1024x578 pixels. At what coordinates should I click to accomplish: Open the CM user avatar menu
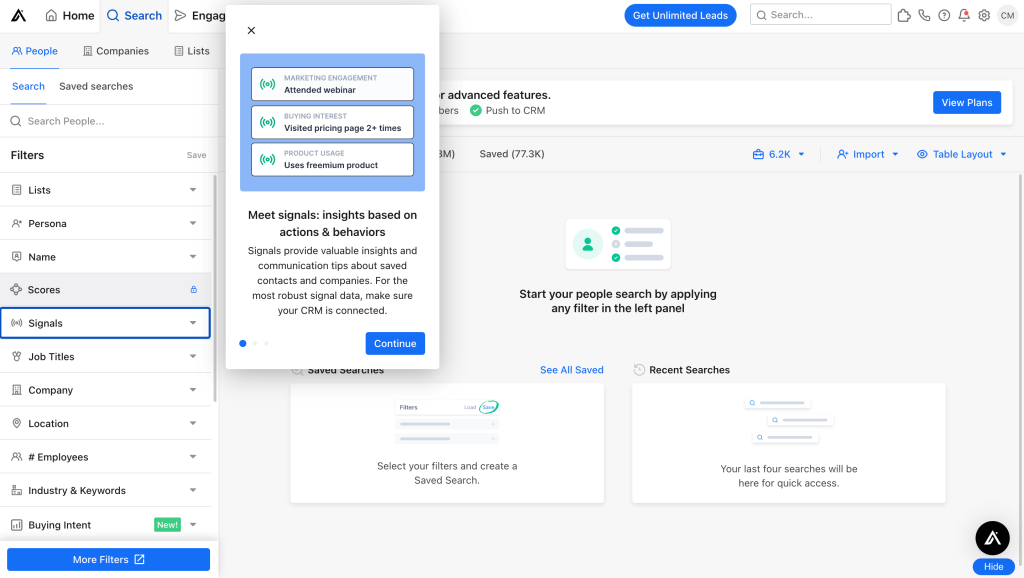(x=1008, y=15)
